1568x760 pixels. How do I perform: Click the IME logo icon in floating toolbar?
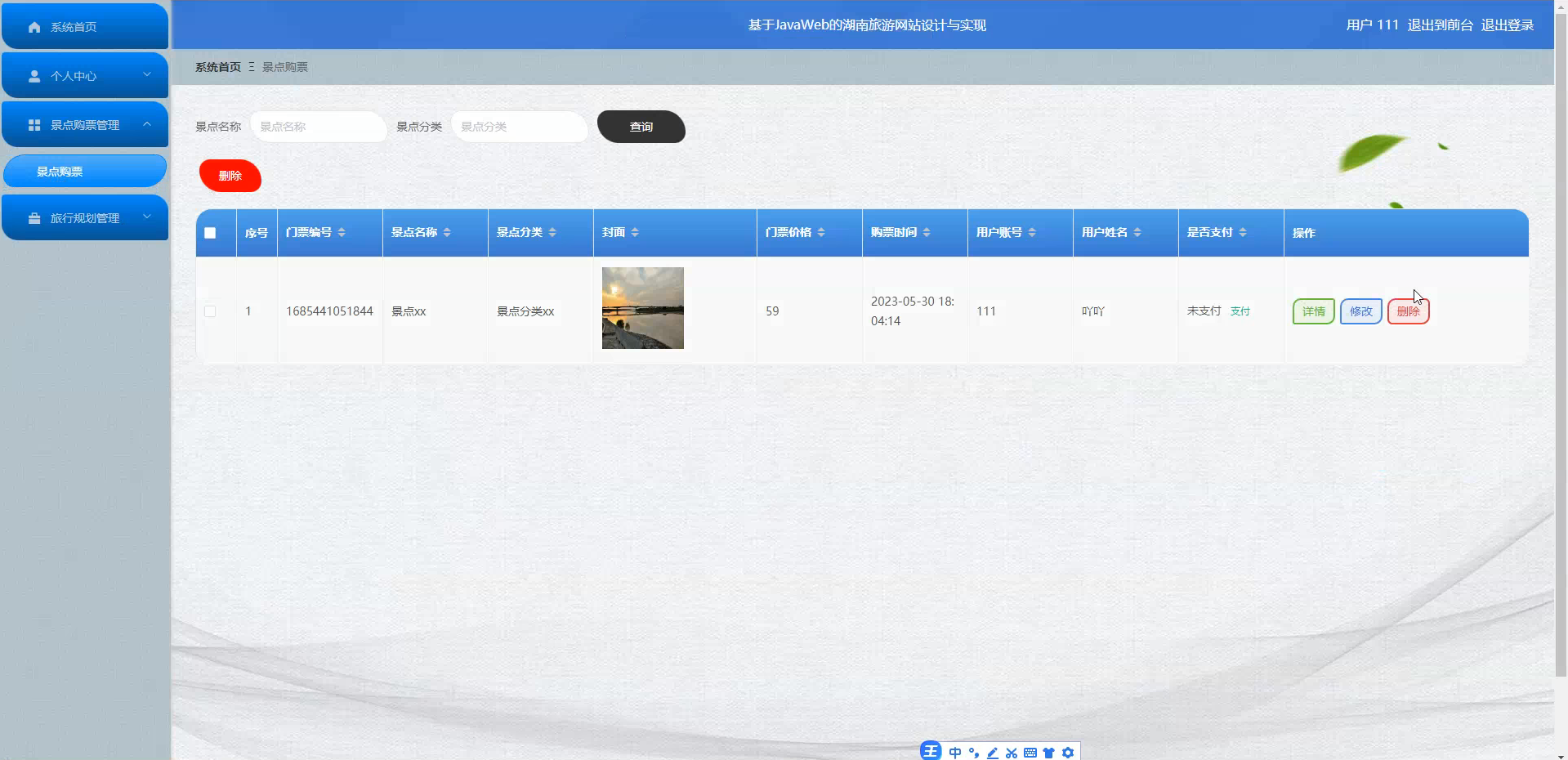point(931,751)
